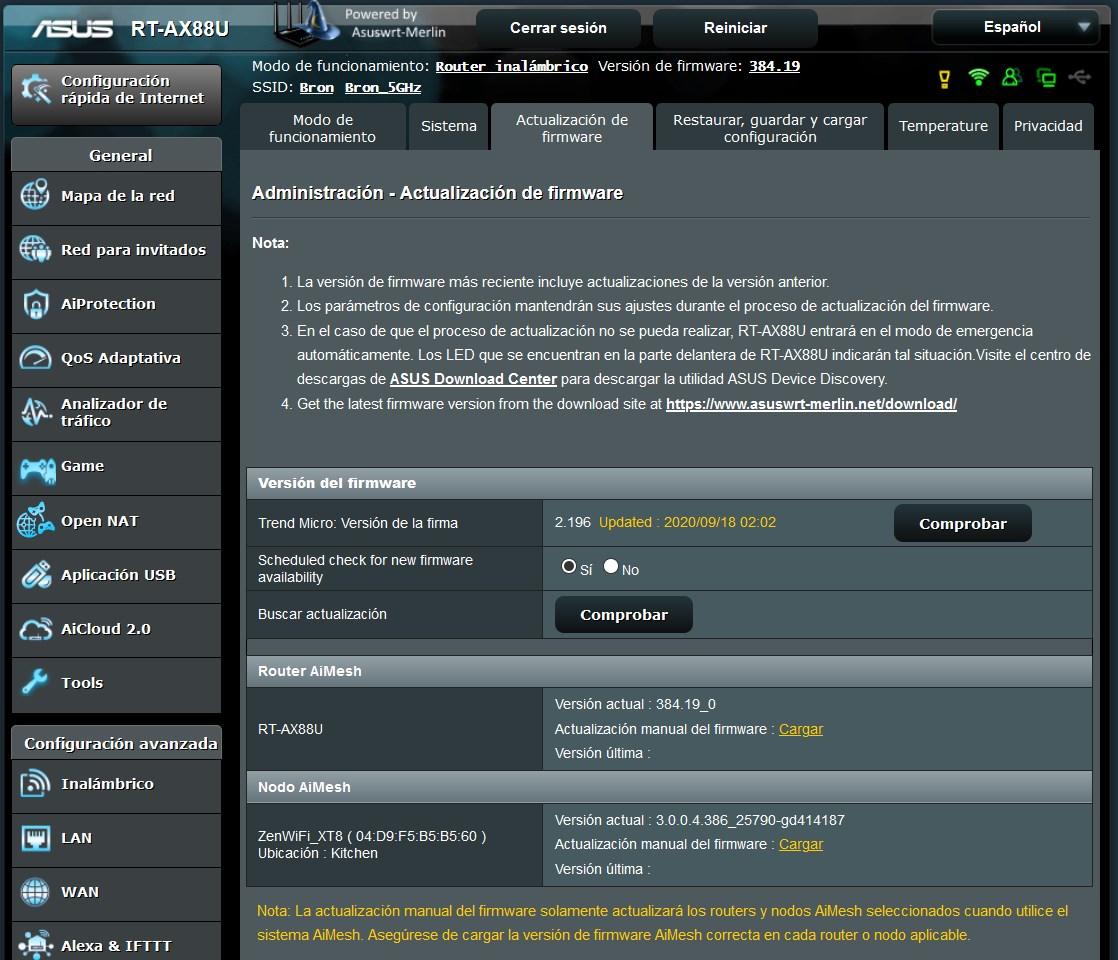Click the USB status icon
Viewport: 1118px width, 960px height.
click(1079, 76)
